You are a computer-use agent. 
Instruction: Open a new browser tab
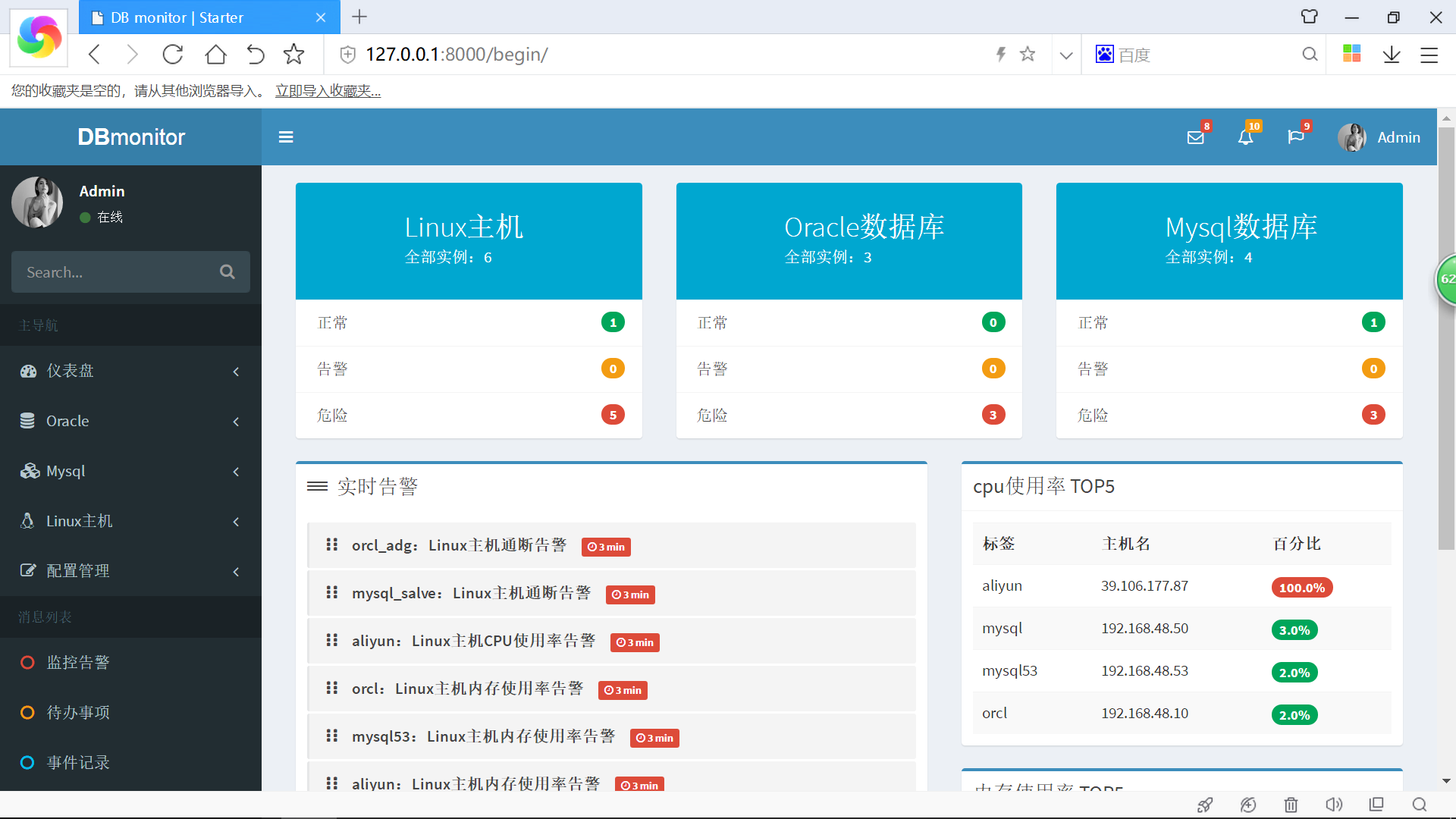pos(359,17)
